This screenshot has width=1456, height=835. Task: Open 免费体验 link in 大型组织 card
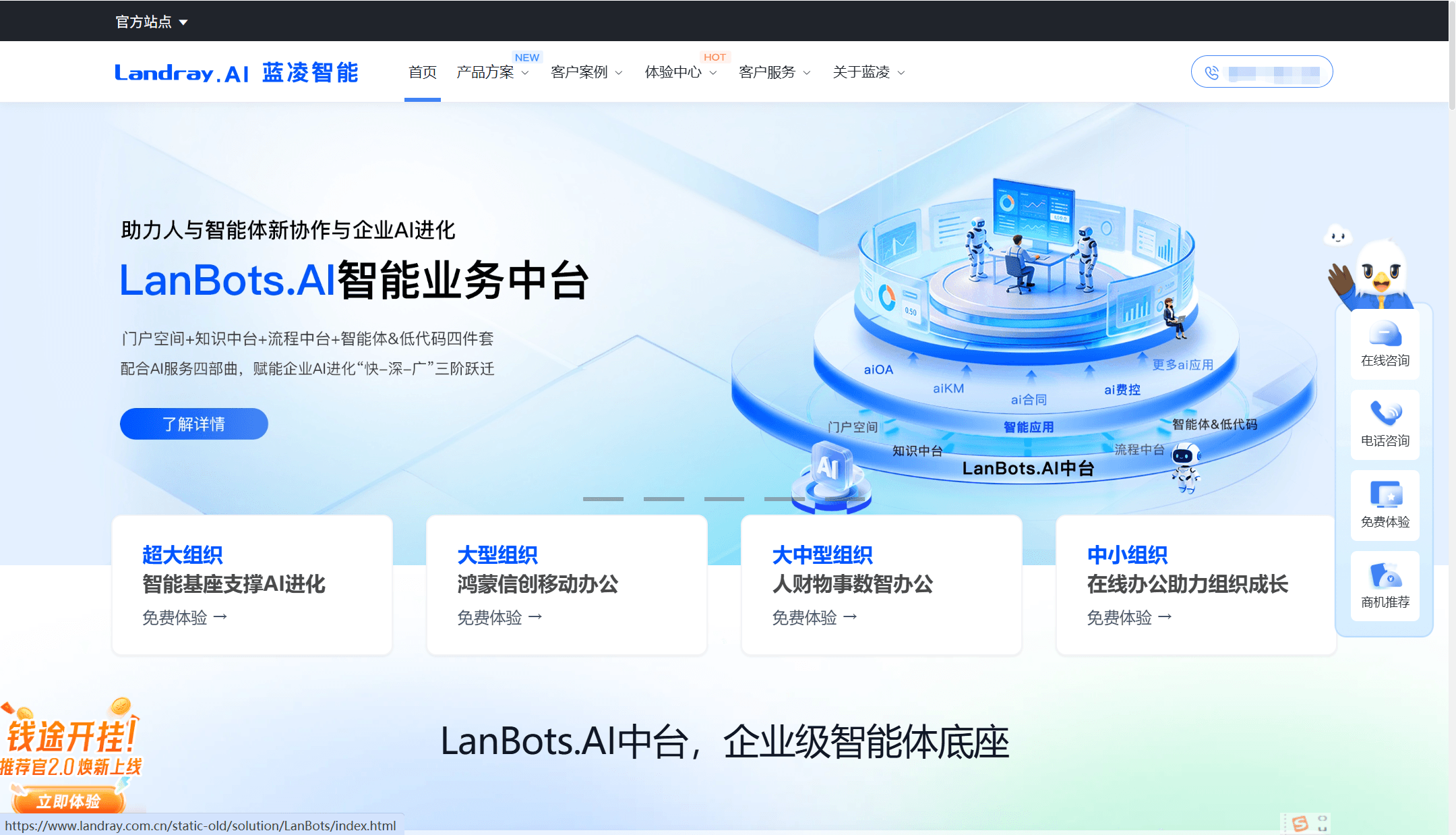[499, 617]
